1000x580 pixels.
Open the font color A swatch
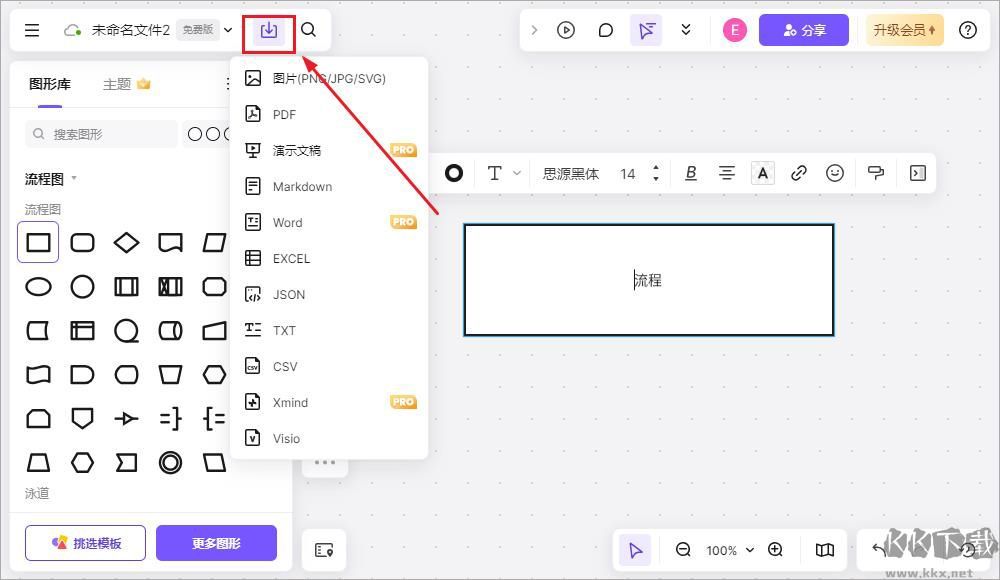point(763,173)
